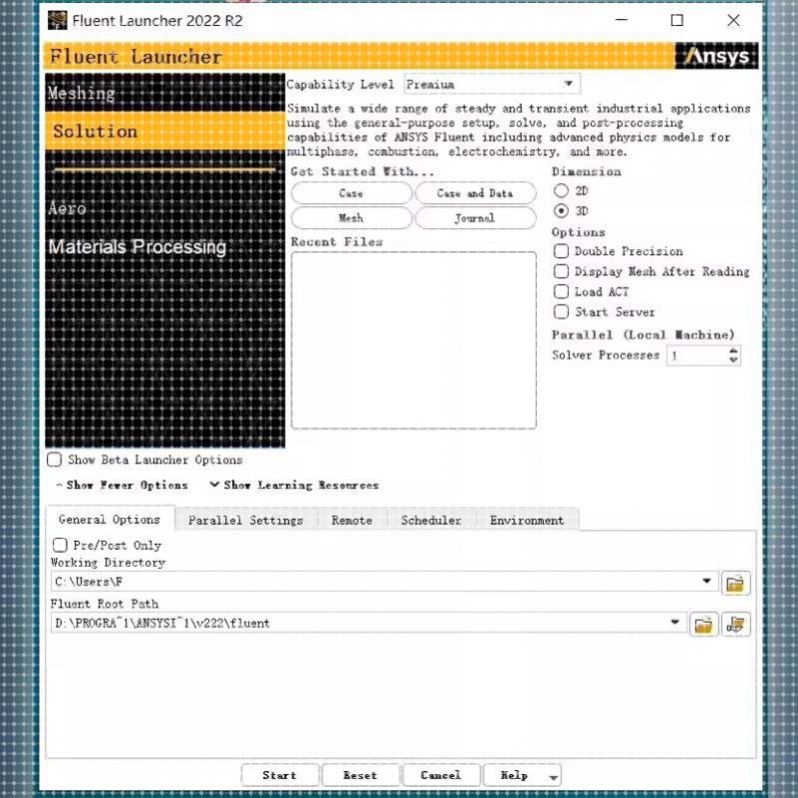Click the Mesh button
798x798 pixels.
coord(351,218)
